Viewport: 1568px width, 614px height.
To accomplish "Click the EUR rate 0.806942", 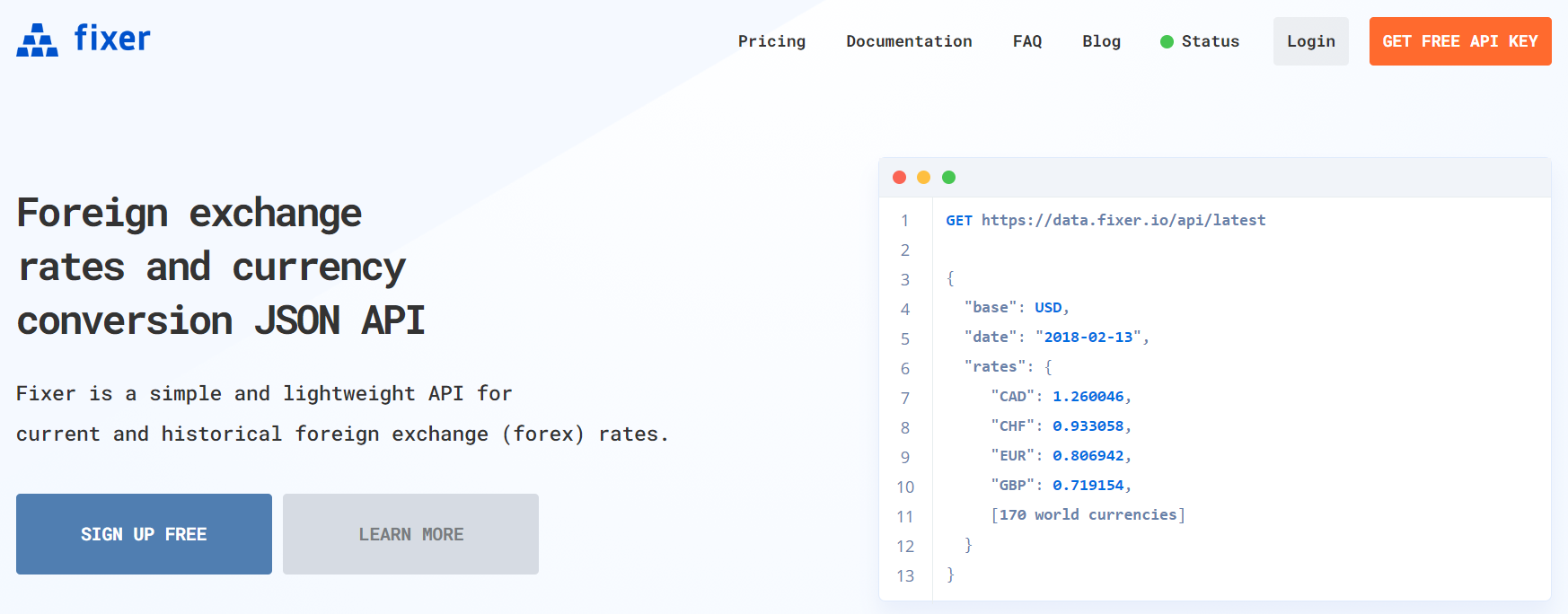I will point(1088,455).
